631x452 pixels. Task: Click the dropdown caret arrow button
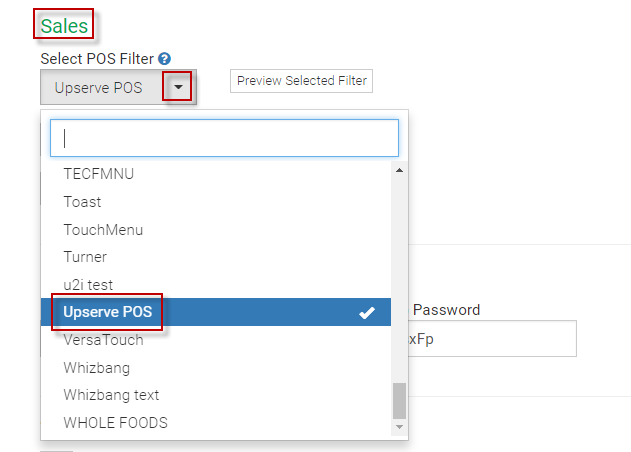pyautogui.click(x=178, y=87)
